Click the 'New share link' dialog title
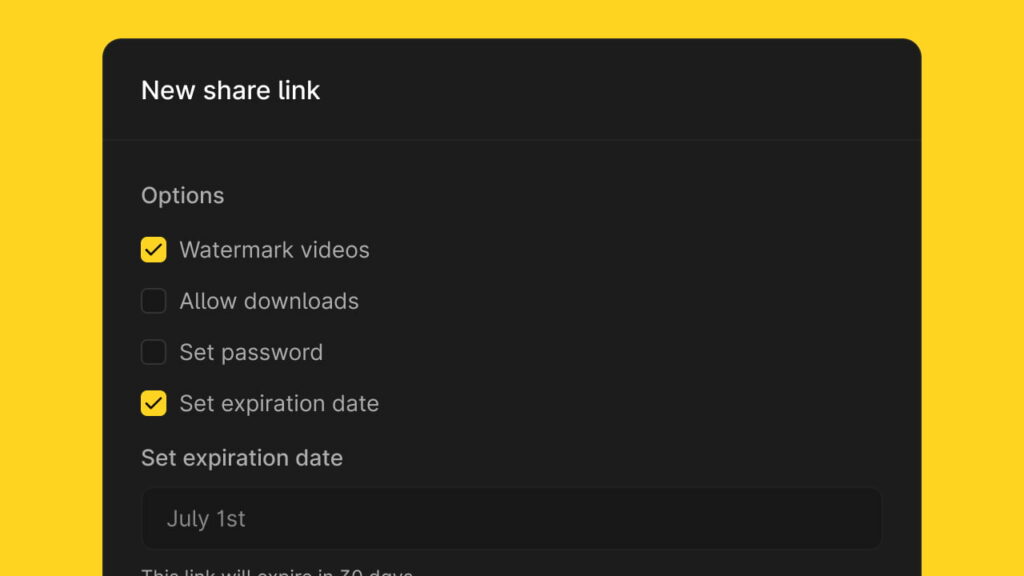 231,90
